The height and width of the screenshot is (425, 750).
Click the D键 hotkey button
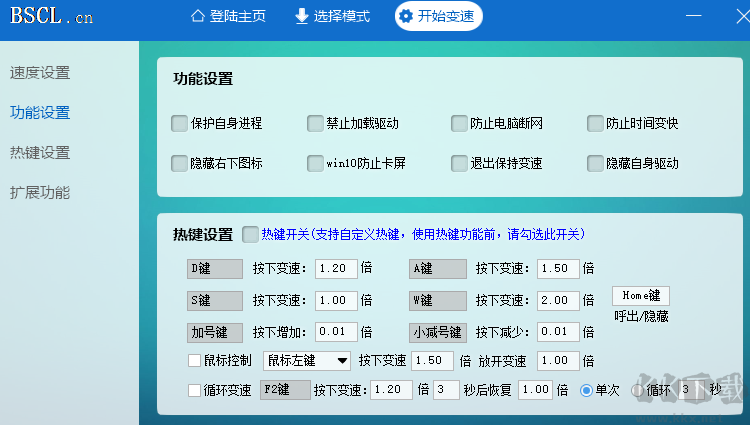pyautogui.click(x=215, y=269)
